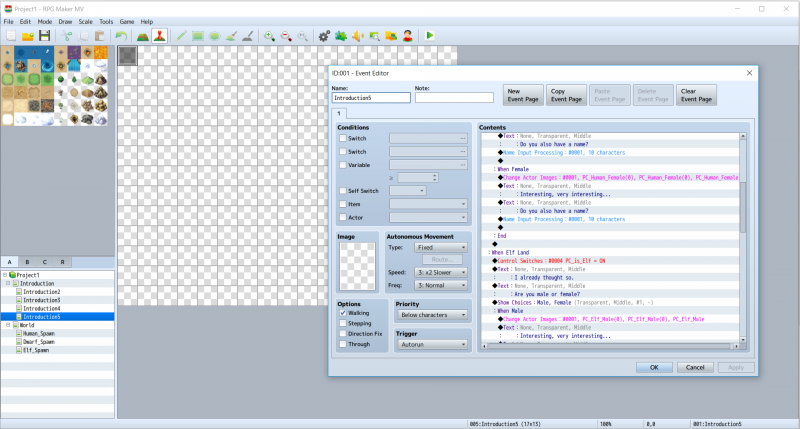Click the event Image preview box
This screenshot has height=429, width=800.
tap(357, 266)
